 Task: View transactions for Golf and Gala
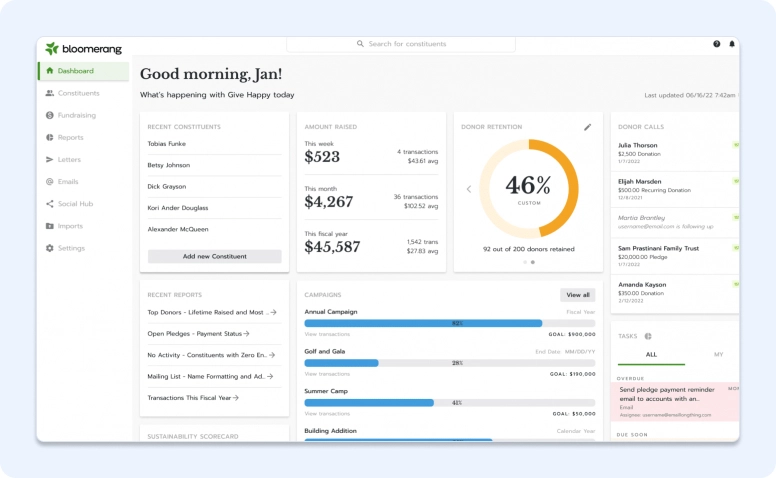click(x=327, y=374)
